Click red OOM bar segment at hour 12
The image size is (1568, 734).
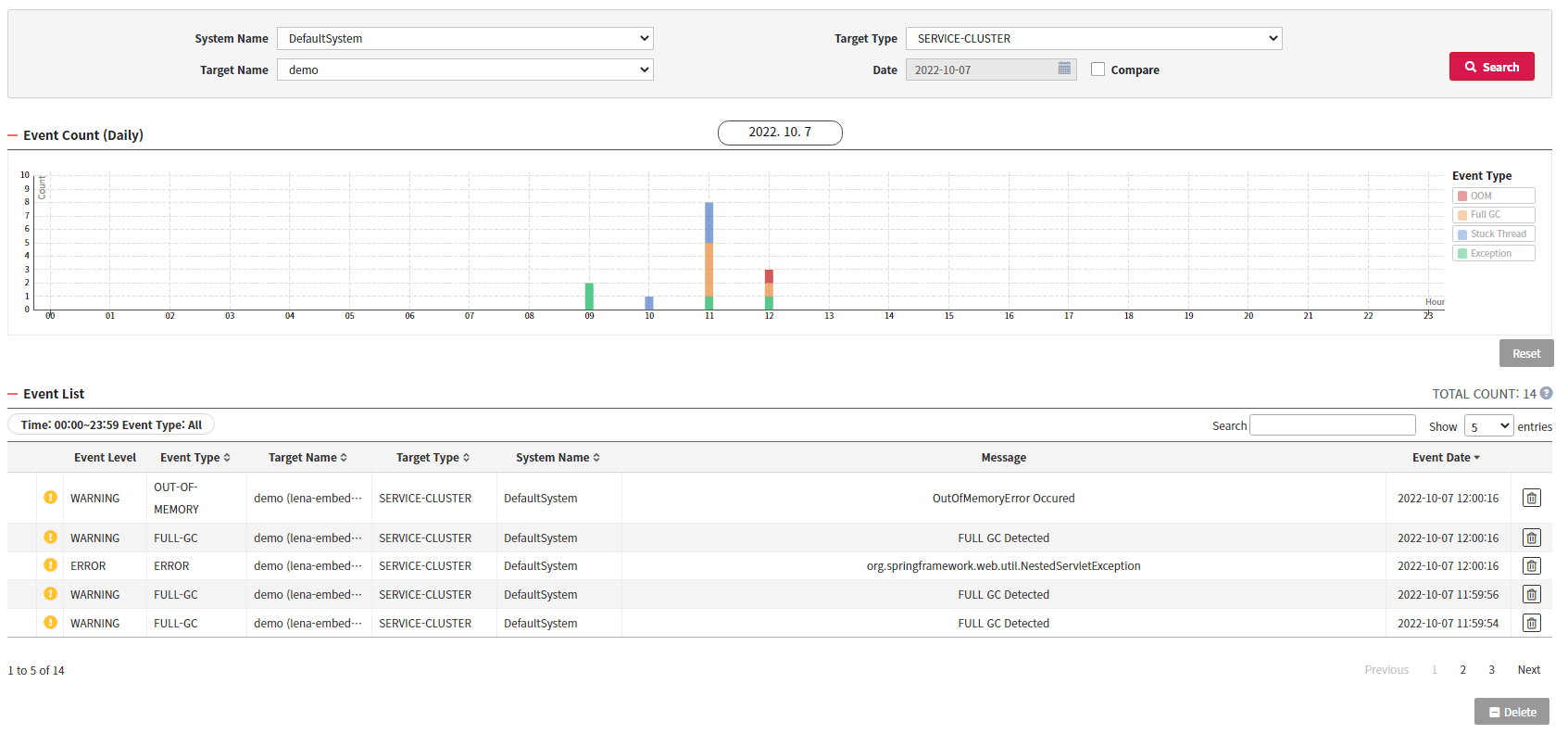[769, 276]
